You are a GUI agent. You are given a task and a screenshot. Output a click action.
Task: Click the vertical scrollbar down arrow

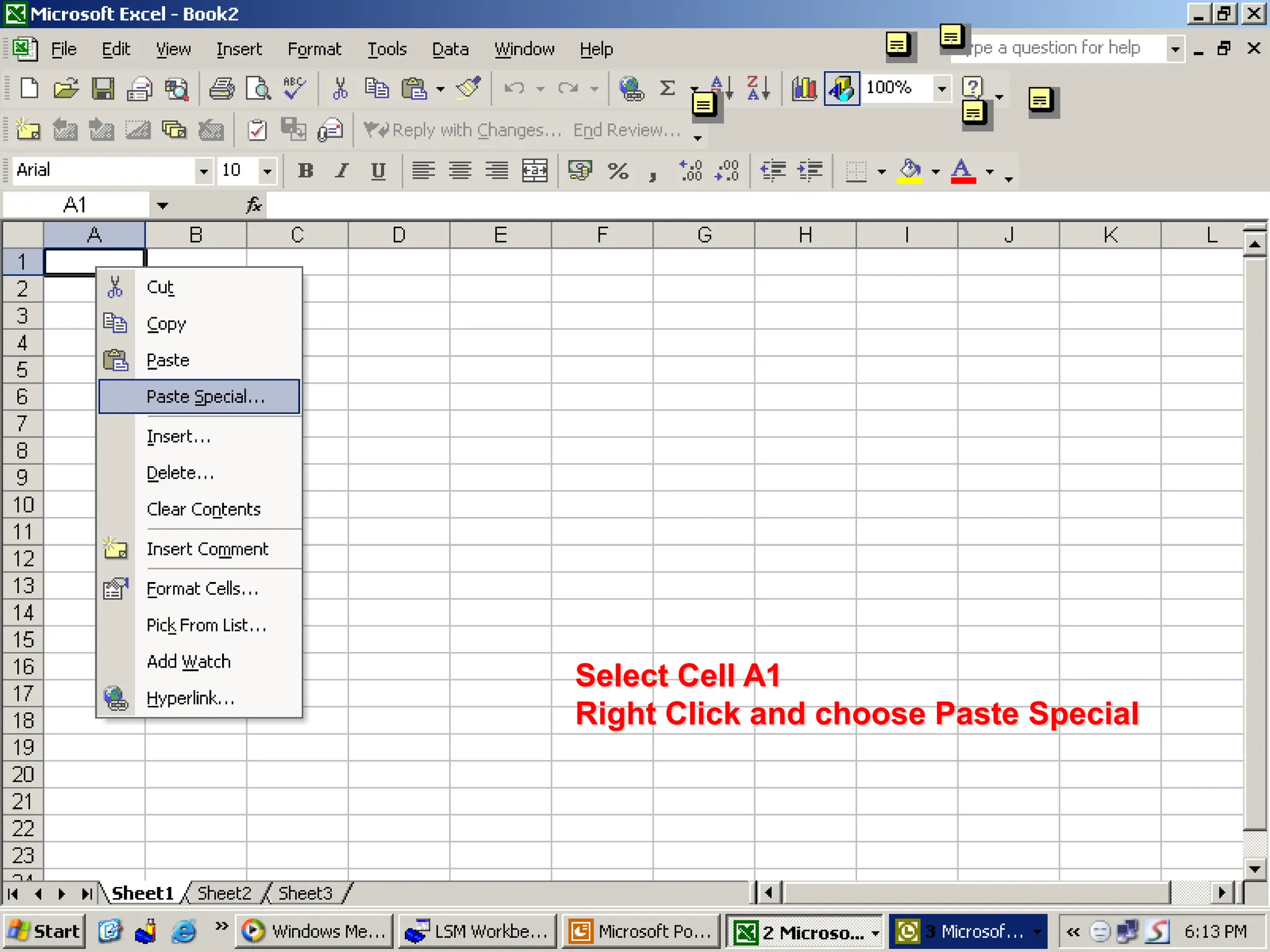coord(1254,868)
